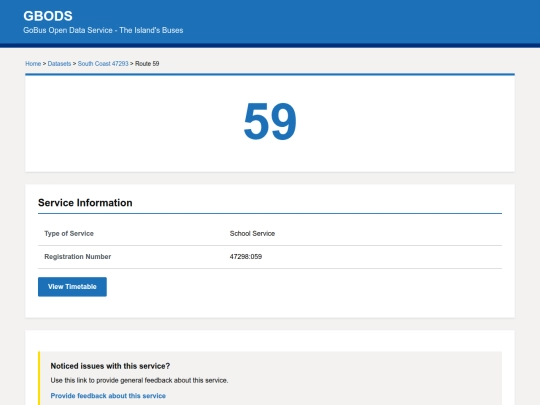The image size is (540, 405).
Task: Open Provide feedback about this service link
Action: tap(108, 396)
